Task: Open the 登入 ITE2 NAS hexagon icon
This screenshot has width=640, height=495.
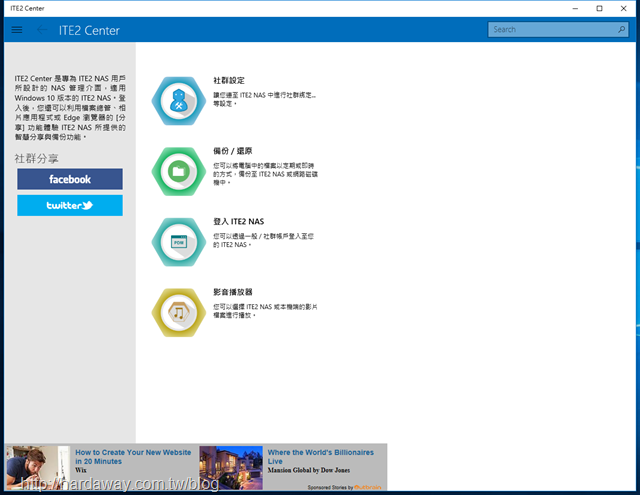Action: click(x=179, y=242)
